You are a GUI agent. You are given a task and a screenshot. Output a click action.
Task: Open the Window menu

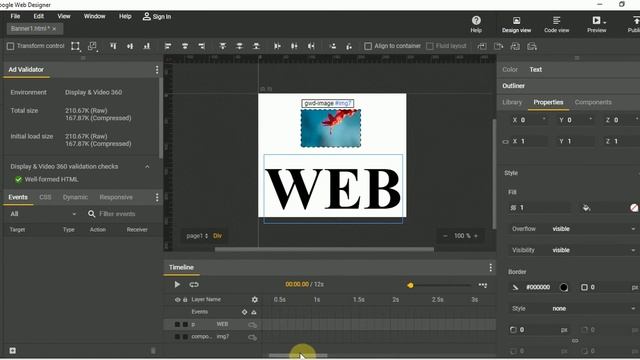tap(94, 16)
